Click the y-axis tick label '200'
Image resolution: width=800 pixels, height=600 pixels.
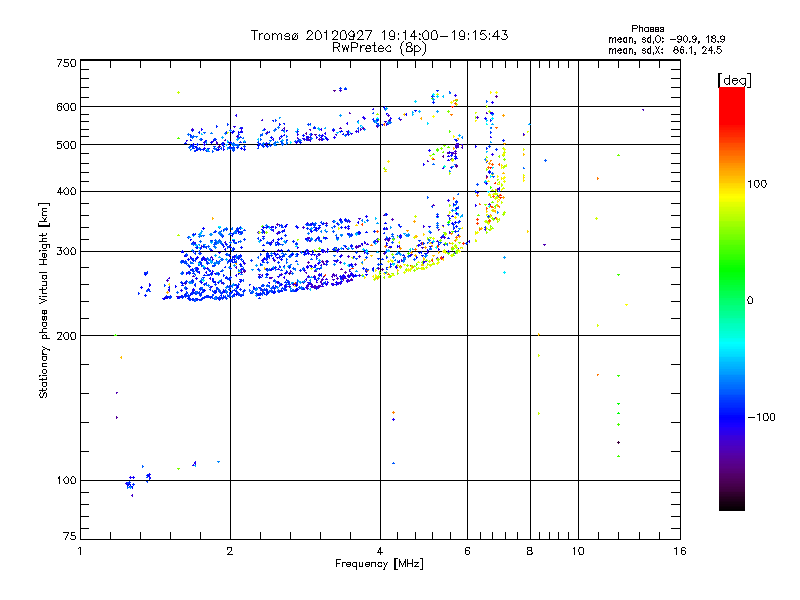66,336
